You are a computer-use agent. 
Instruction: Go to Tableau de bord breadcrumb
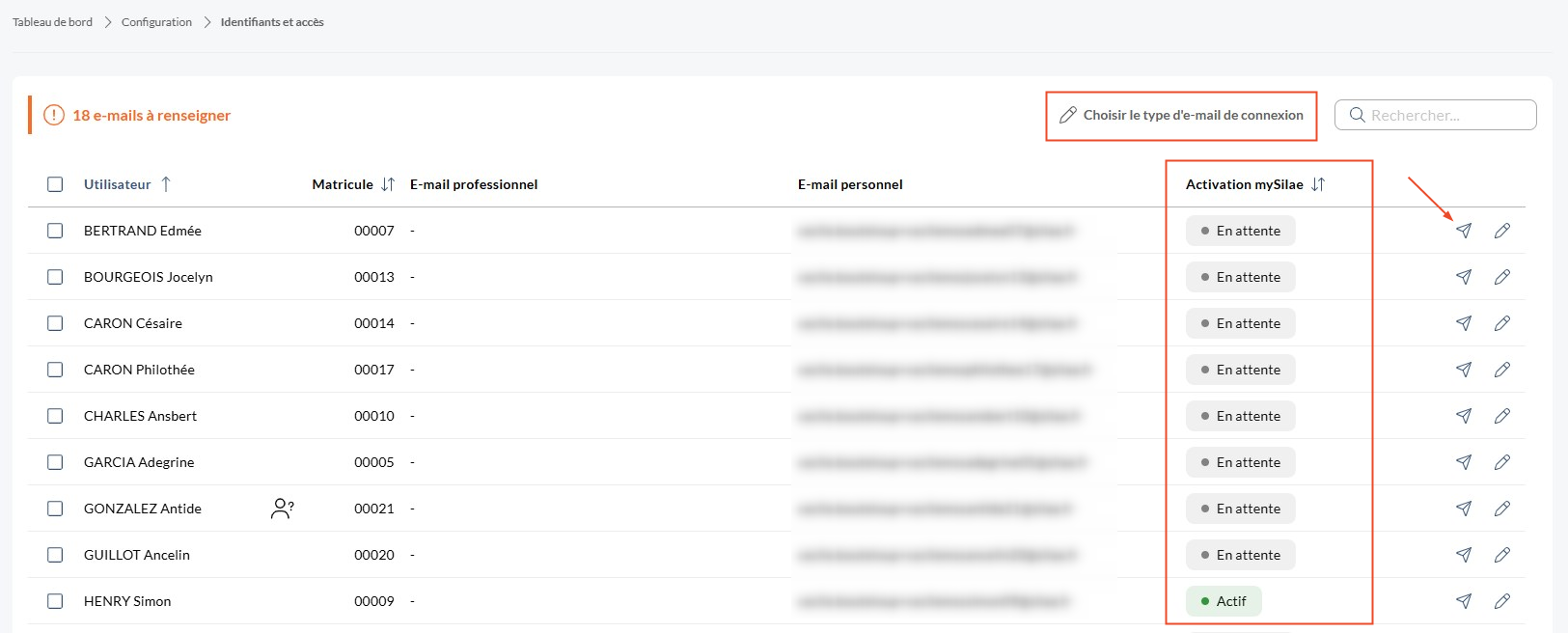coord(52,22)
